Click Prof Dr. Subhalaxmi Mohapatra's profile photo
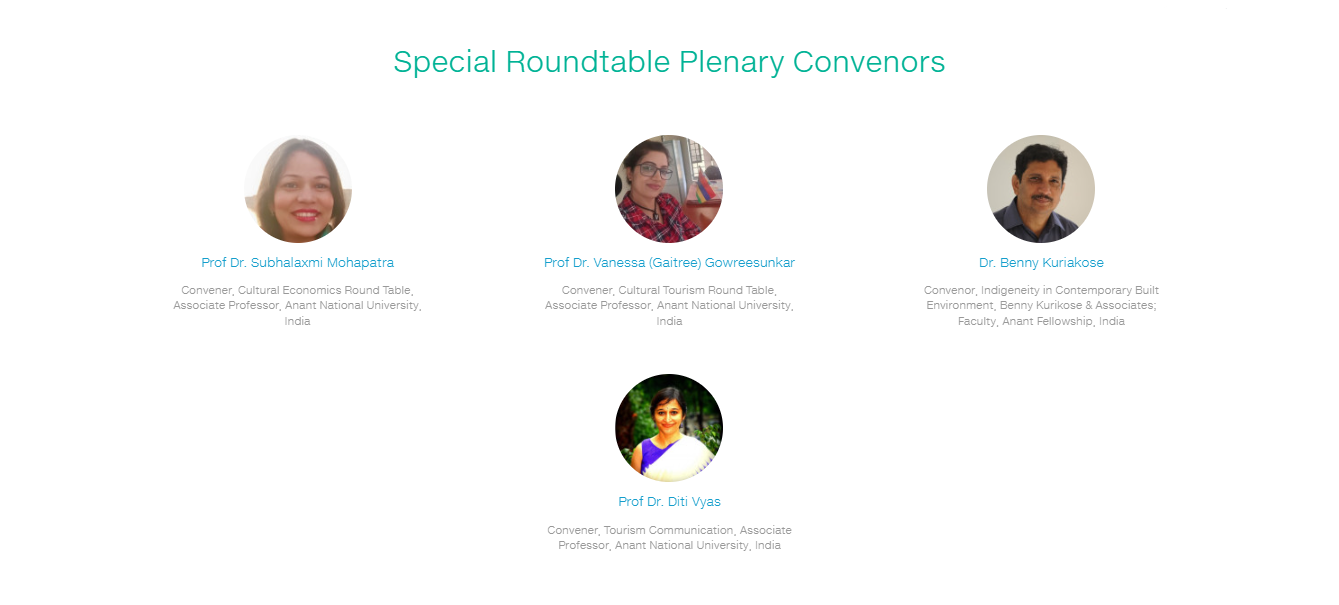The width and height of the screenshot is (1339, 605). click(x=298, y=189)
